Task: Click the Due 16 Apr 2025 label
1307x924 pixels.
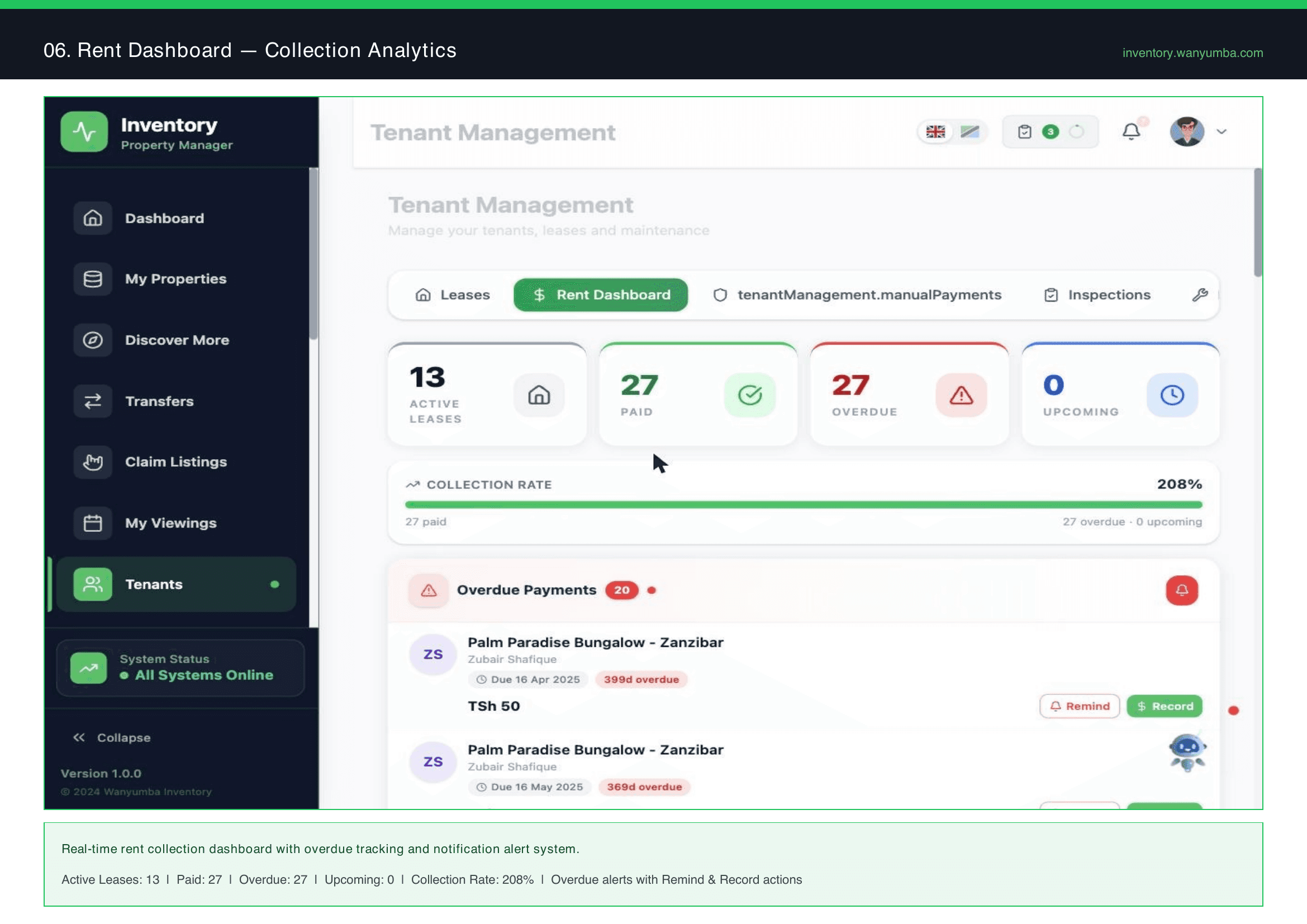Action: (x=528, y=680)
